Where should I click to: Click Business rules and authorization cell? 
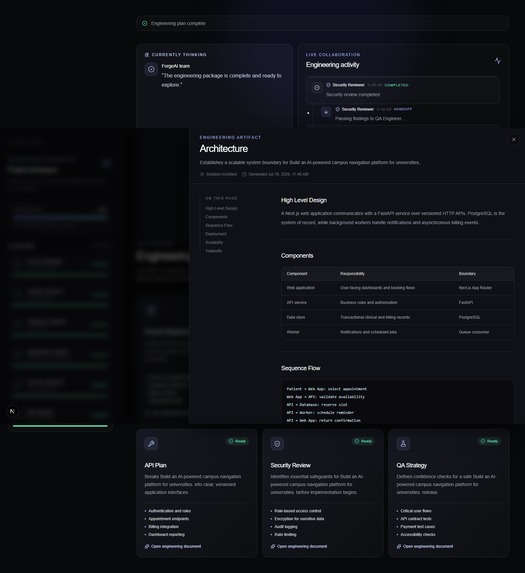369,303
